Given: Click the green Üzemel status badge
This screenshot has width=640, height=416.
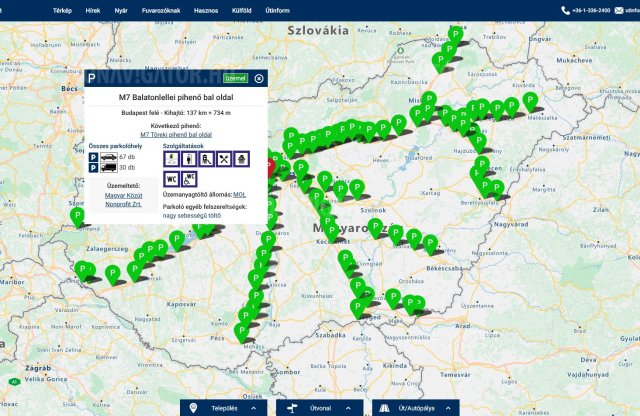Looking at the screenshot, I should [x=236, y=78].
